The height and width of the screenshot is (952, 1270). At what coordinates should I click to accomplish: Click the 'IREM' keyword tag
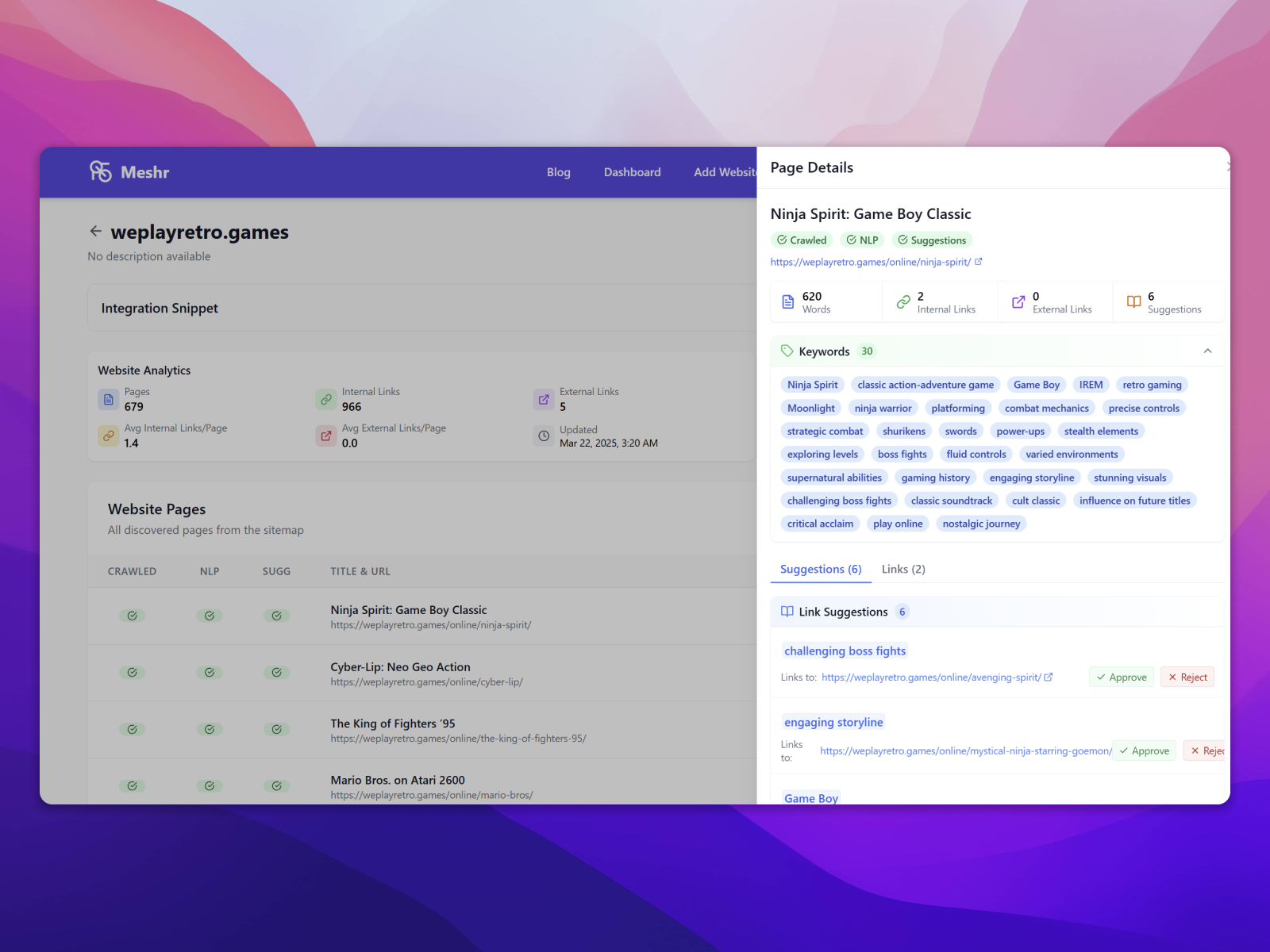[x=1091, y=385]
